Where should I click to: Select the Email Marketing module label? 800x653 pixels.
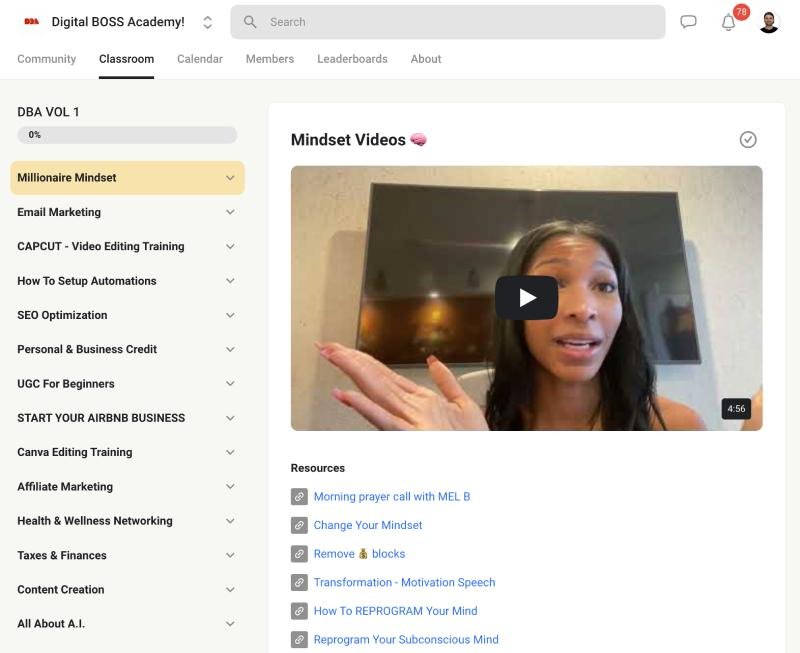pos(59,212)
